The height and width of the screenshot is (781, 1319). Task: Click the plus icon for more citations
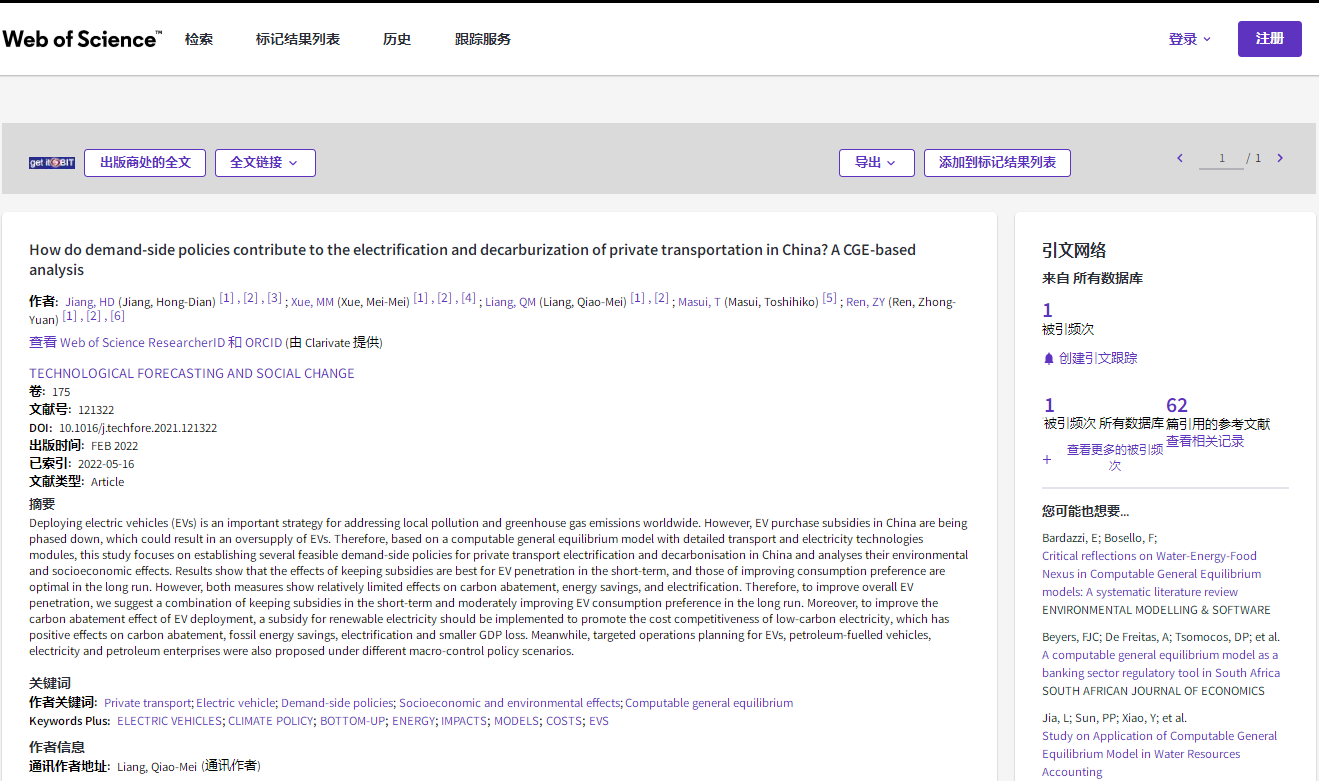coord(1047,459)
